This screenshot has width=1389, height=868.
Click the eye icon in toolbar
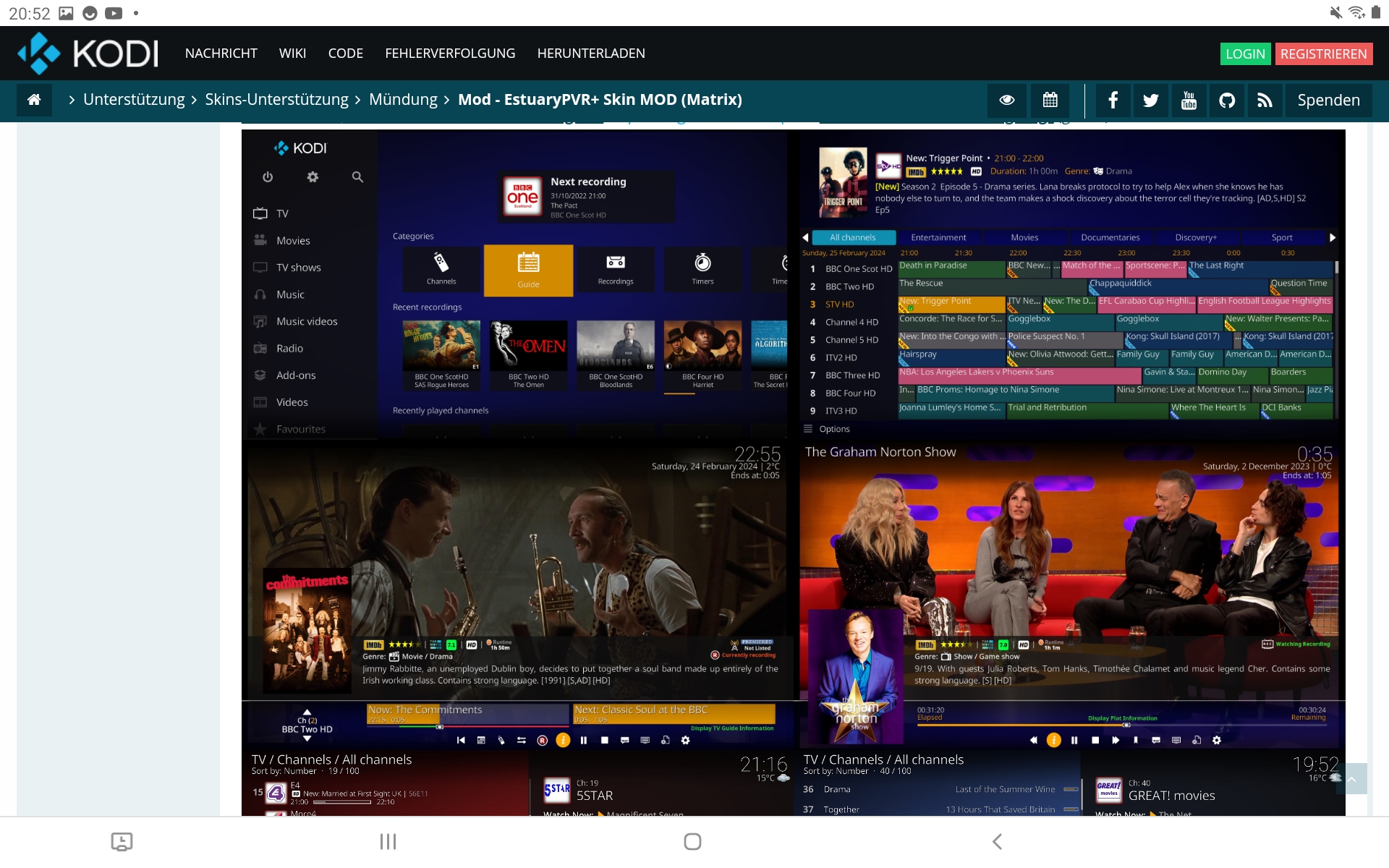[x=1006, y=100]
